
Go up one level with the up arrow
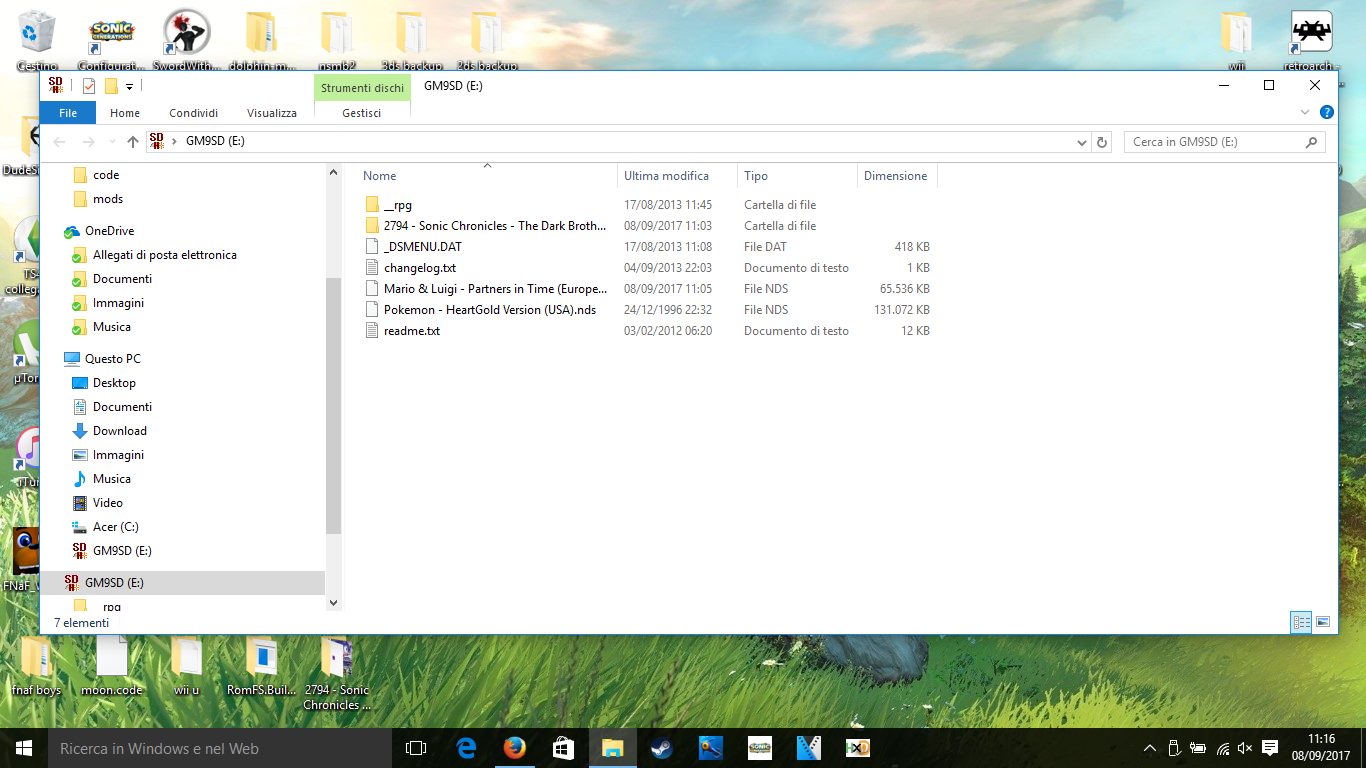coord(133,142)
